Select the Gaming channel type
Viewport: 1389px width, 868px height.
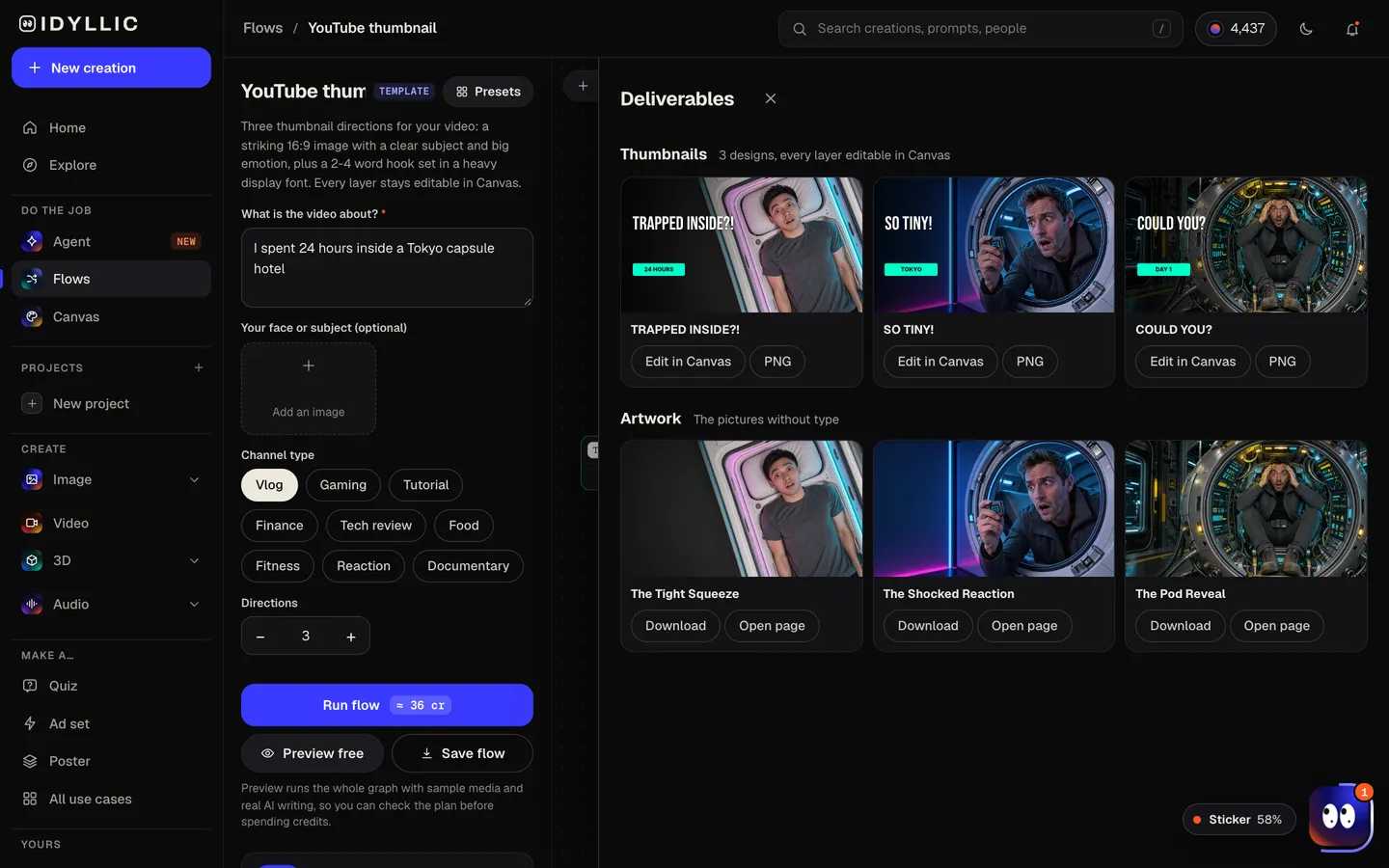[x=343, y=485]
